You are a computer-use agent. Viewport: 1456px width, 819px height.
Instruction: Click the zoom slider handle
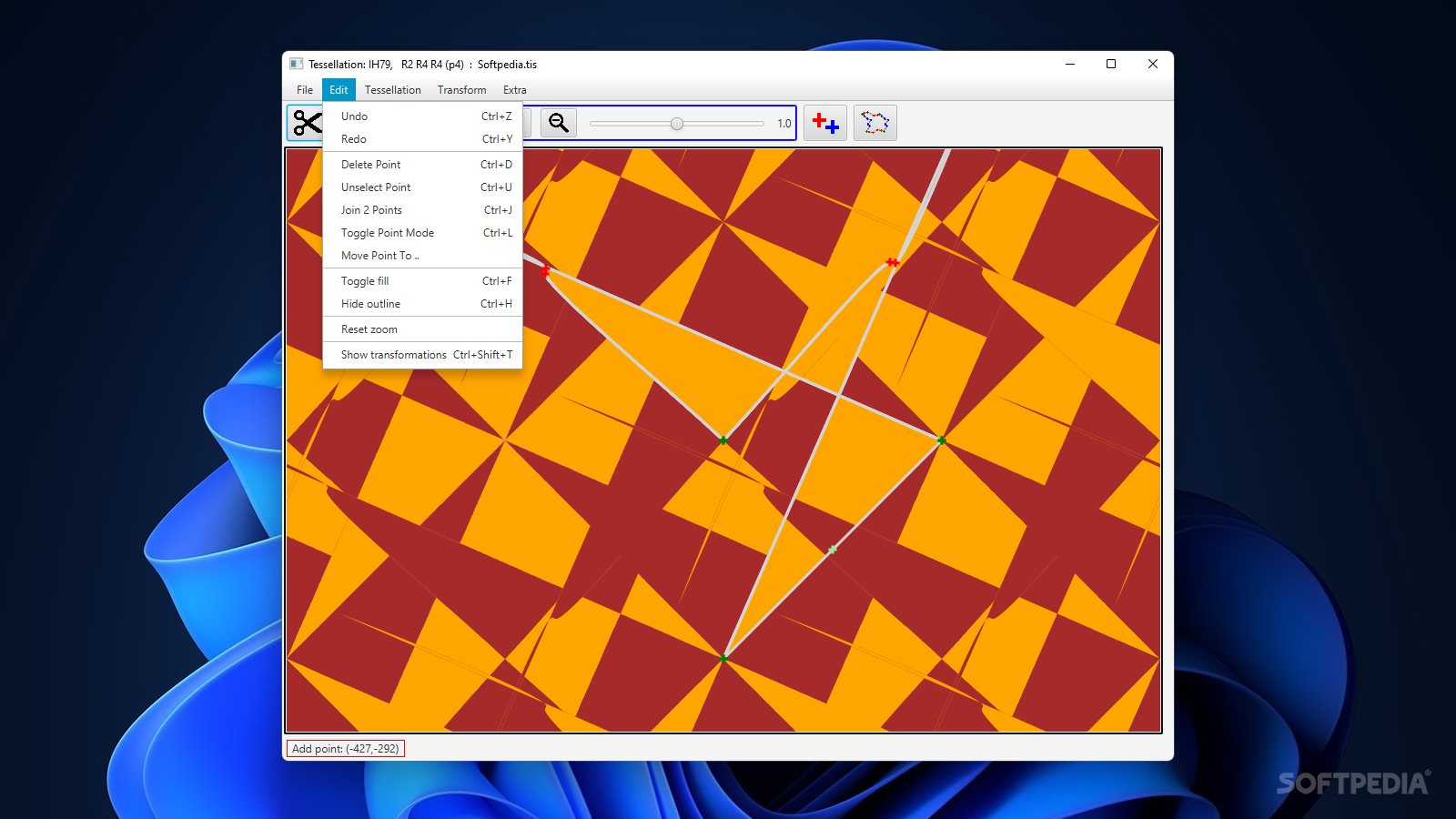(677, 124)
